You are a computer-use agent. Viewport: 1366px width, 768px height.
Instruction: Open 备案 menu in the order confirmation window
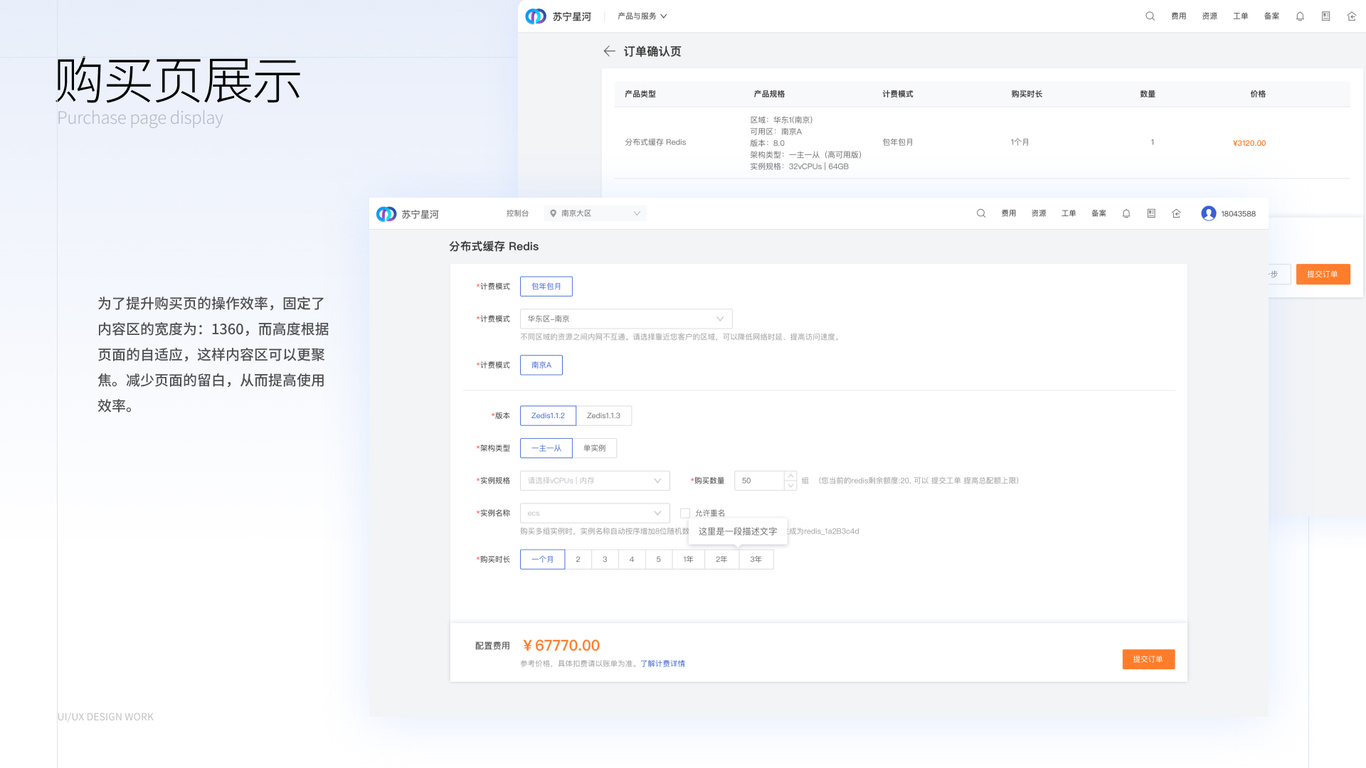[1272, 16]
